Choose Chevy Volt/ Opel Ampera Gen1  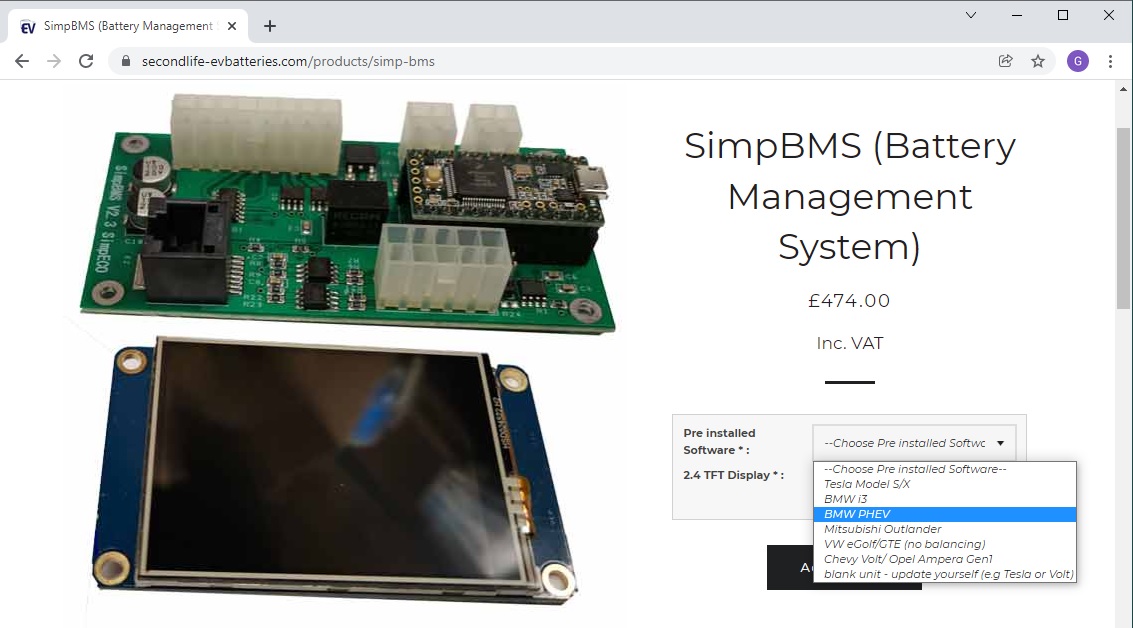point(944,559)
